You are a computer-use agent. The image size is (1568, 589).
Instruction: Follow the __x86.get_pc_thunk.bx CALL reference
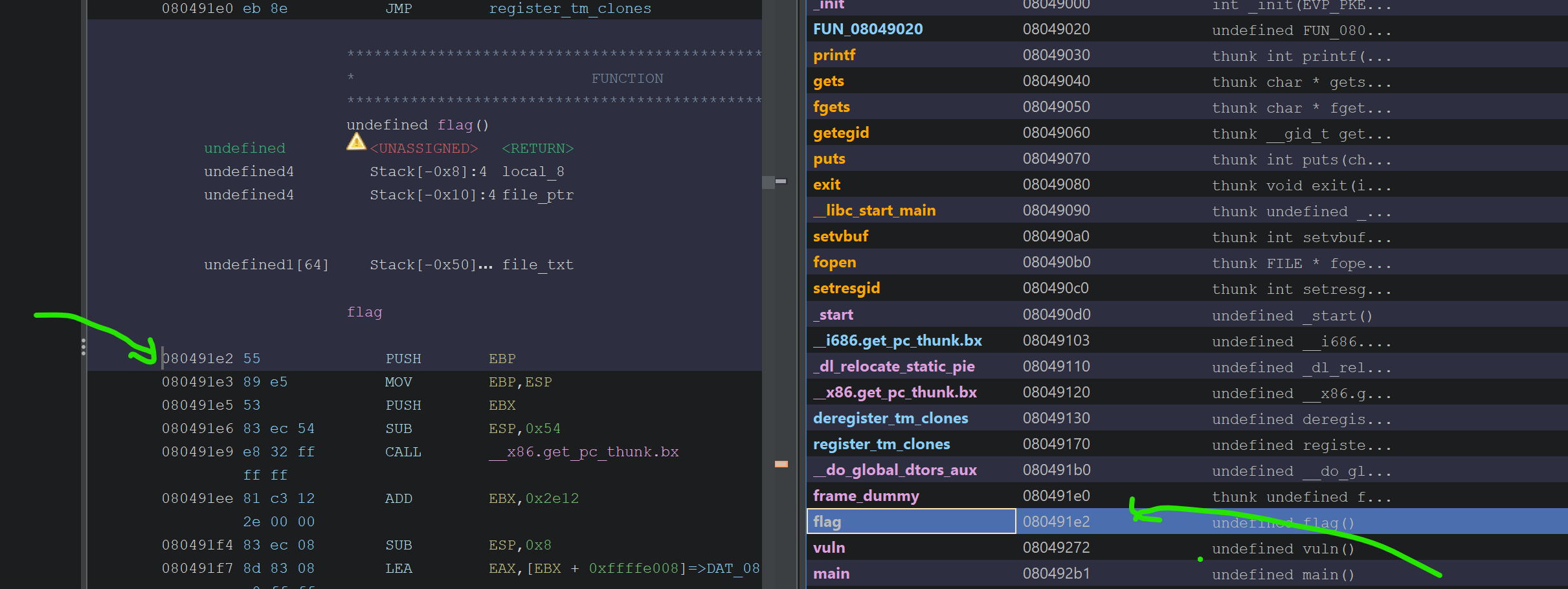583,452
